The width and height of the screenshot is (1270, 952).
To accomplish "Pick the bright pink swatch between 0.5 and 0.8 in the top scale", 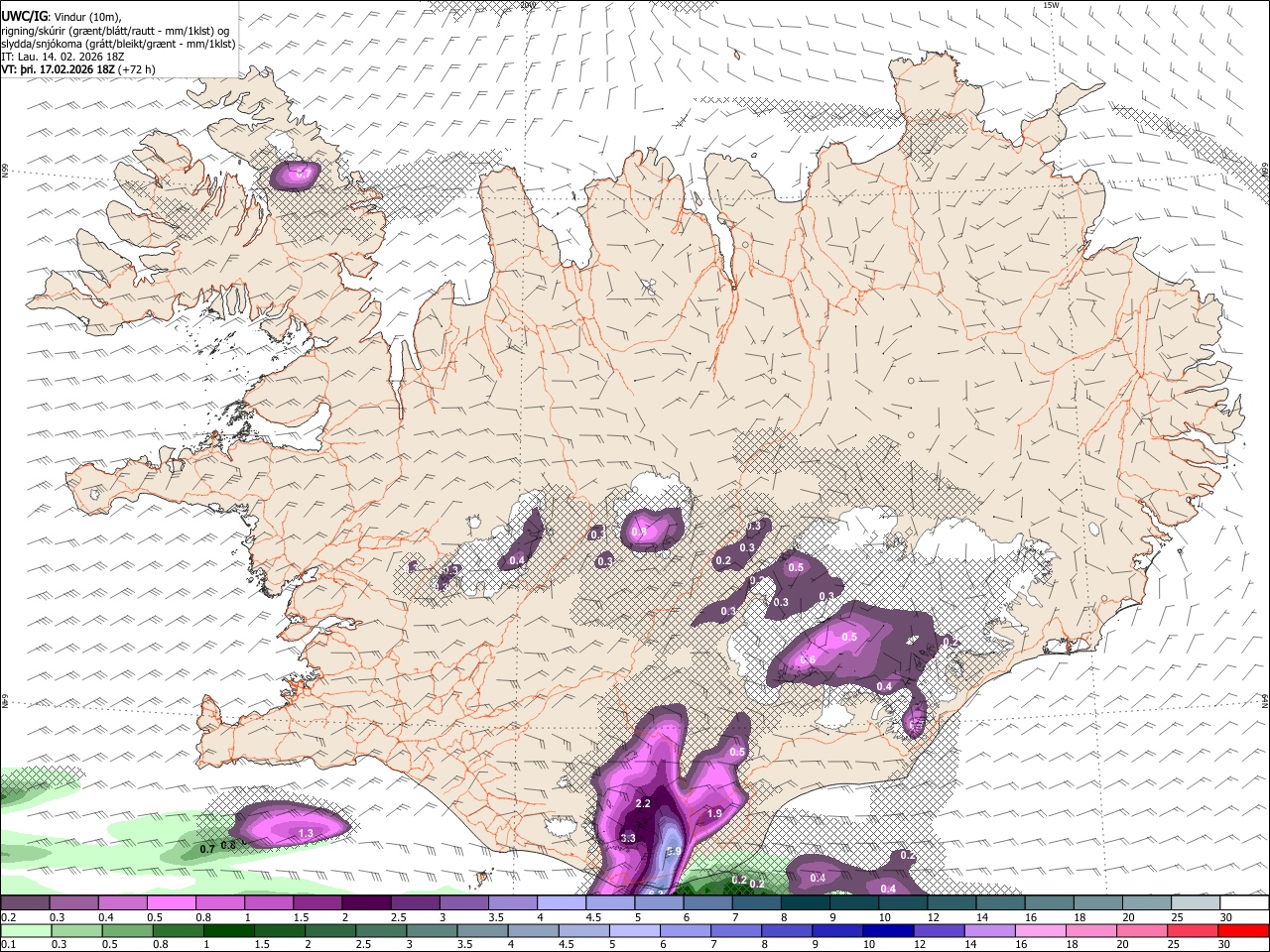I will [x=171, y=903].
